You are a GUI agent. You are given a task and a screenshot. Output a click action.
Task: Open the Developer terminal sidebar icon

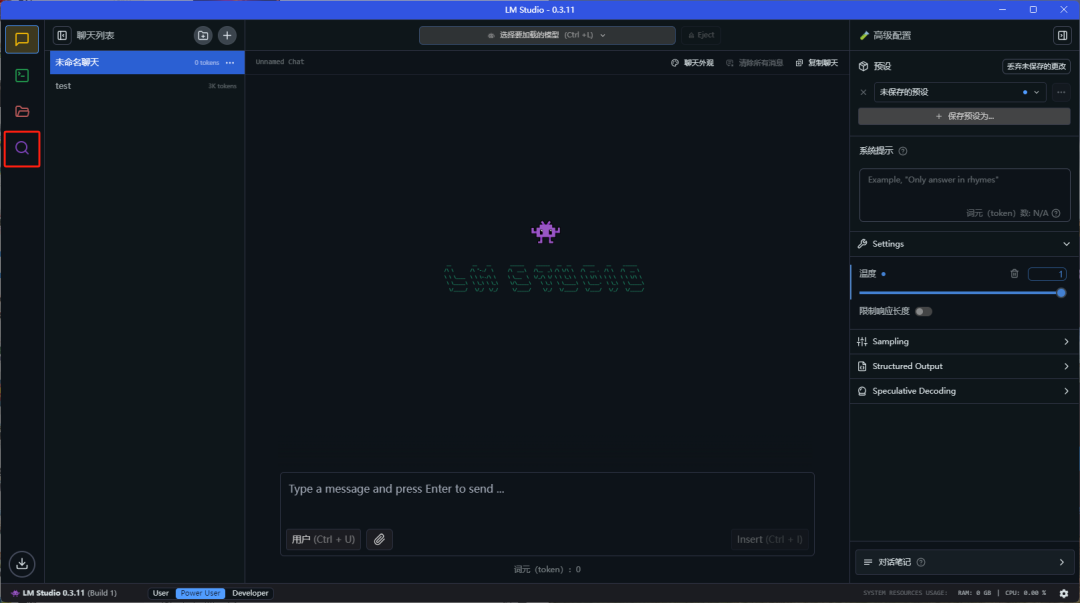22,75
